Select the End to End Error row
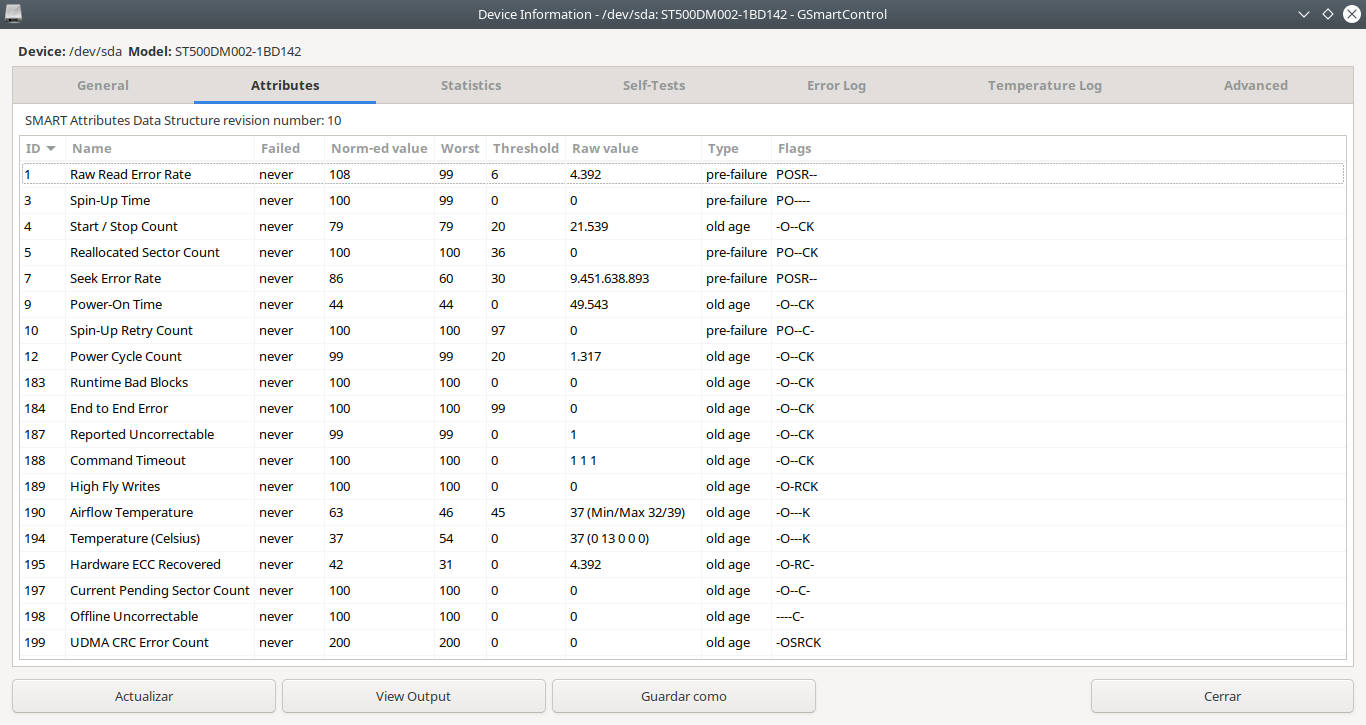Image resolution: width=1366 pixels, height=725 pixels. point(683,408)
